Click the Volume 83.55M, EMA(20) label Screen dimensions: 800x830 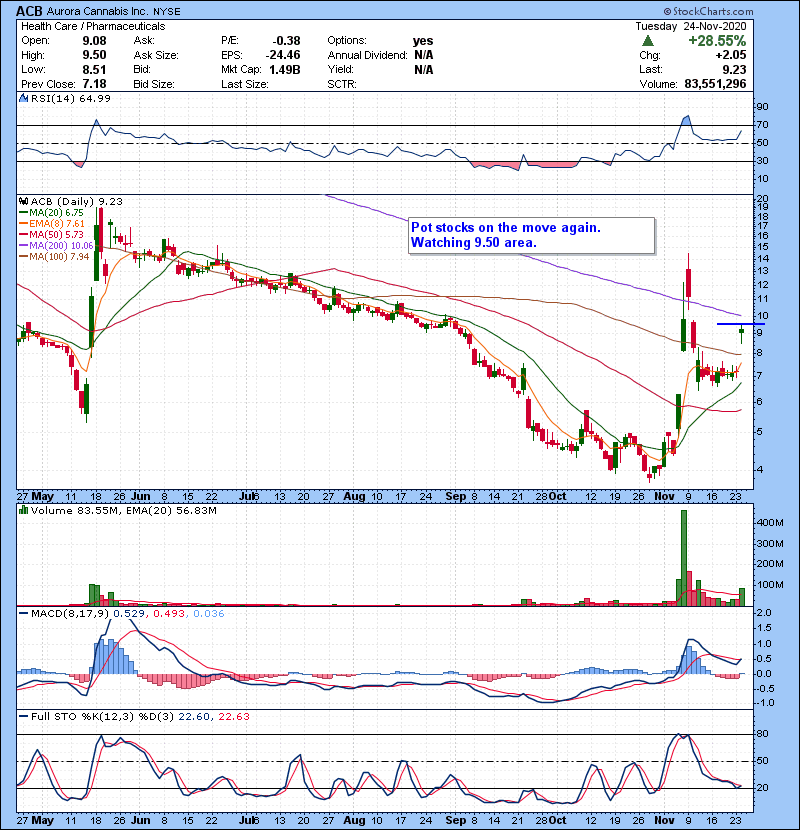(123, 511)
